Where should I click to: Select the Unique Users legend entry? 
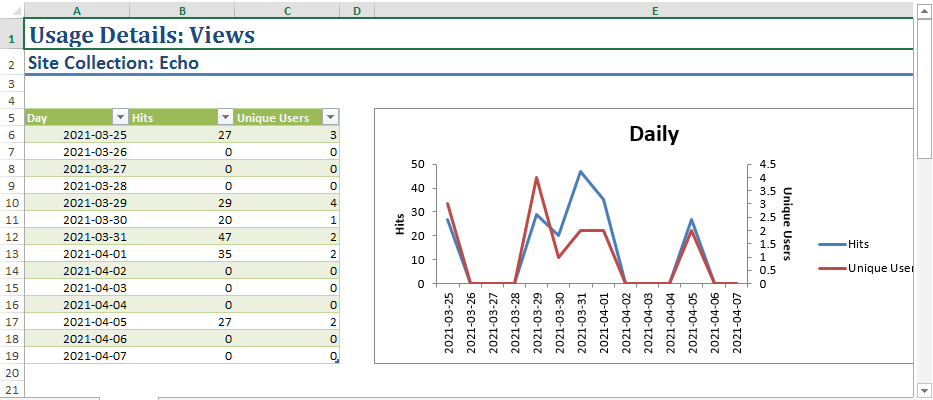coord(866,268)
